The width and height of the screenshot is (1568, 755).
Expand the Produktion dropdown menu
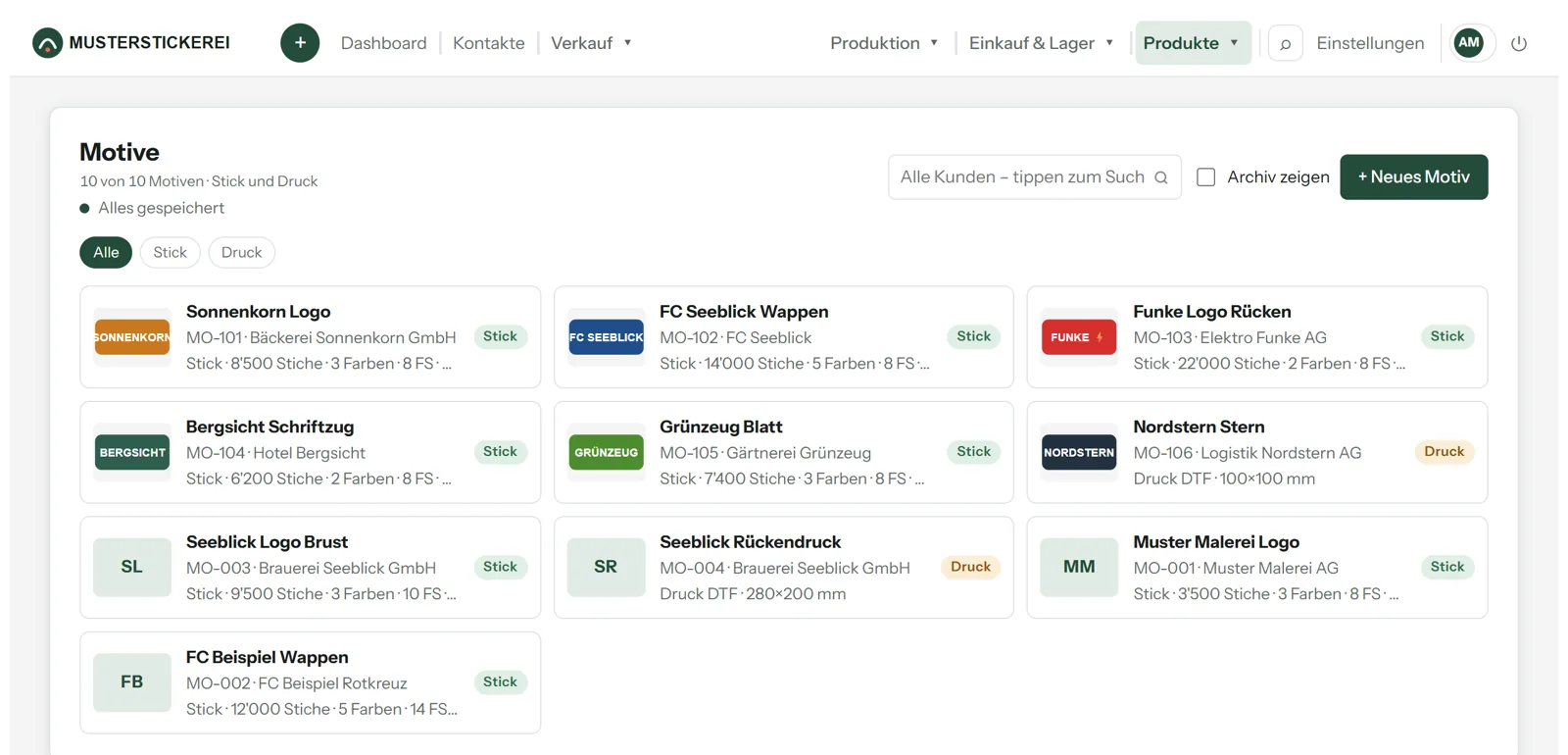(884, 43)
